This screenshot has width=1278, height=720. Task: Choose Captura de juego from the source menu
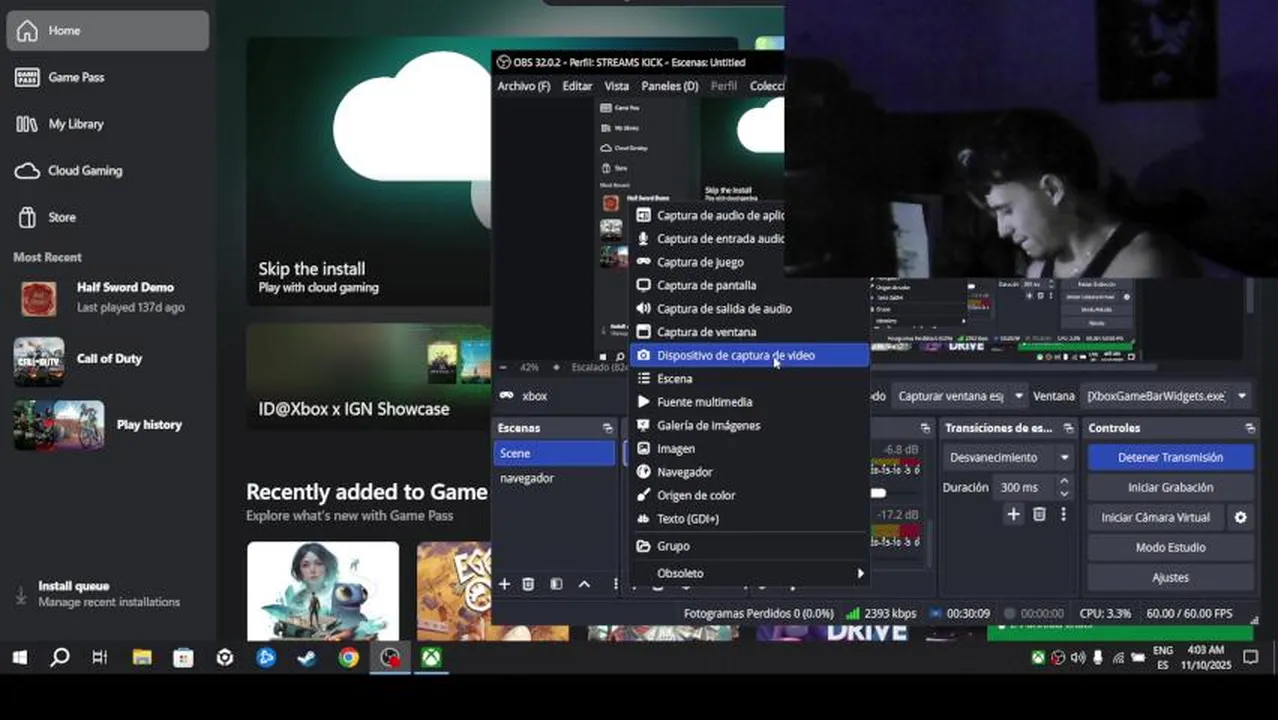click(749, 262)
